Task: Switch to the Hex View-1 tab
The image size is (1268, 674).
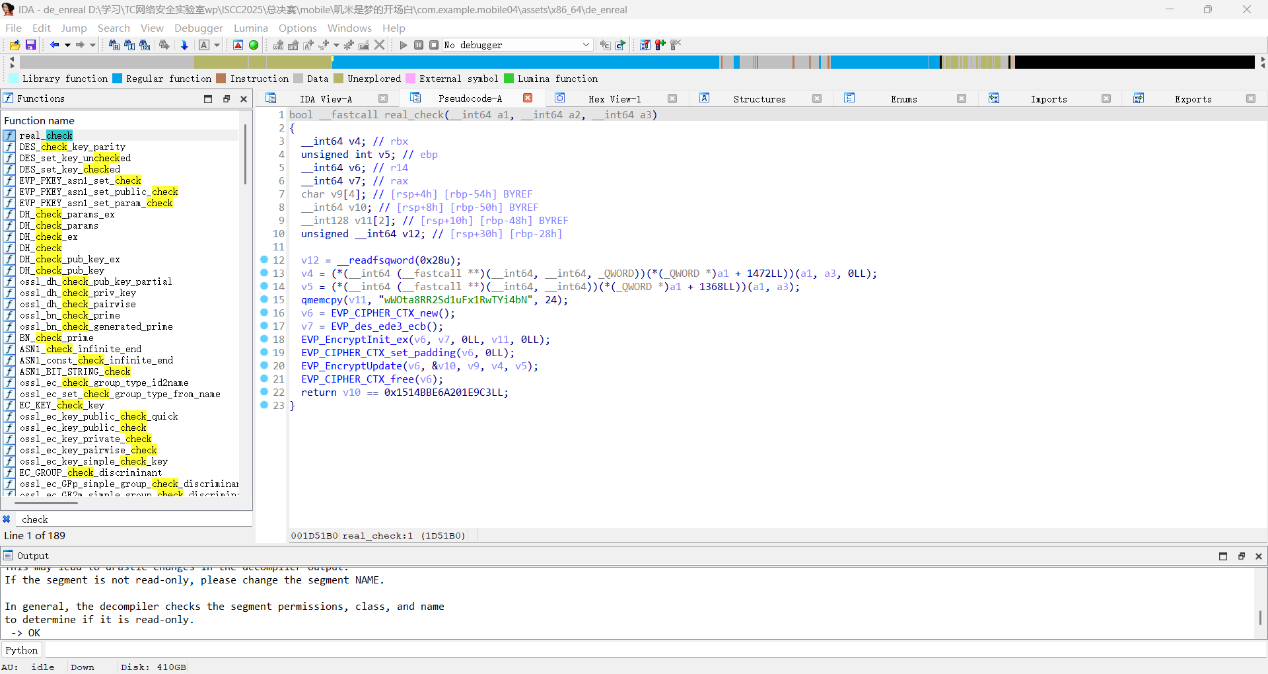Action: click(x=615, y=99)
